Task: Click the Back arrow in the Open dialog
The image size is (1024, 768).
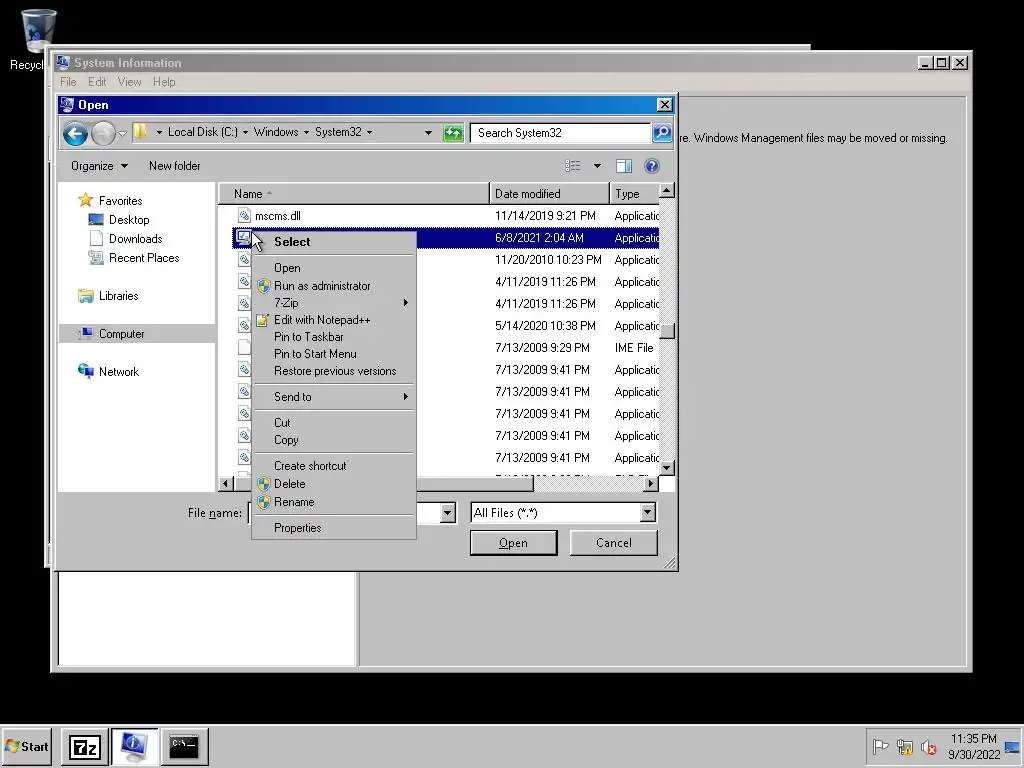Action: pos(75,134)
